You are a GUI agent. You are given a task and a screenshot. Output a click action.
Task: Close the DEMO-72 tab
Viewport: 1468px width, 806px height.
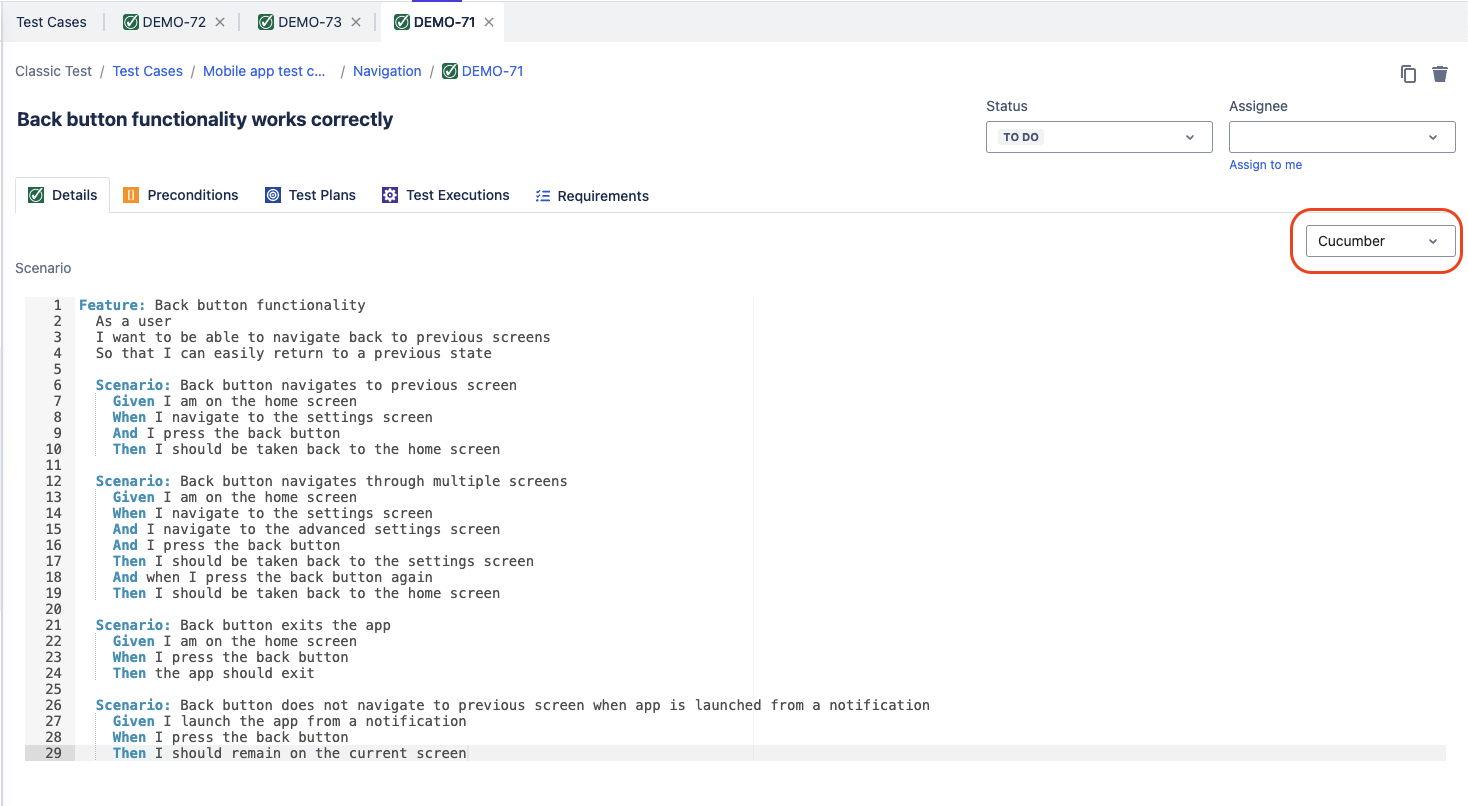(x=220, y=22)
